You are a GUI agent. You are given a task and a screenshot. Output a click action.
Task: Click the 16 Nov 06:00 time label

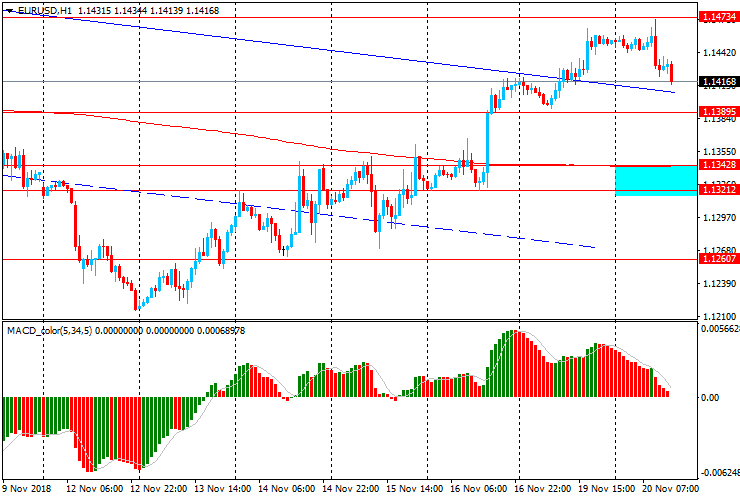click(478, 489)
